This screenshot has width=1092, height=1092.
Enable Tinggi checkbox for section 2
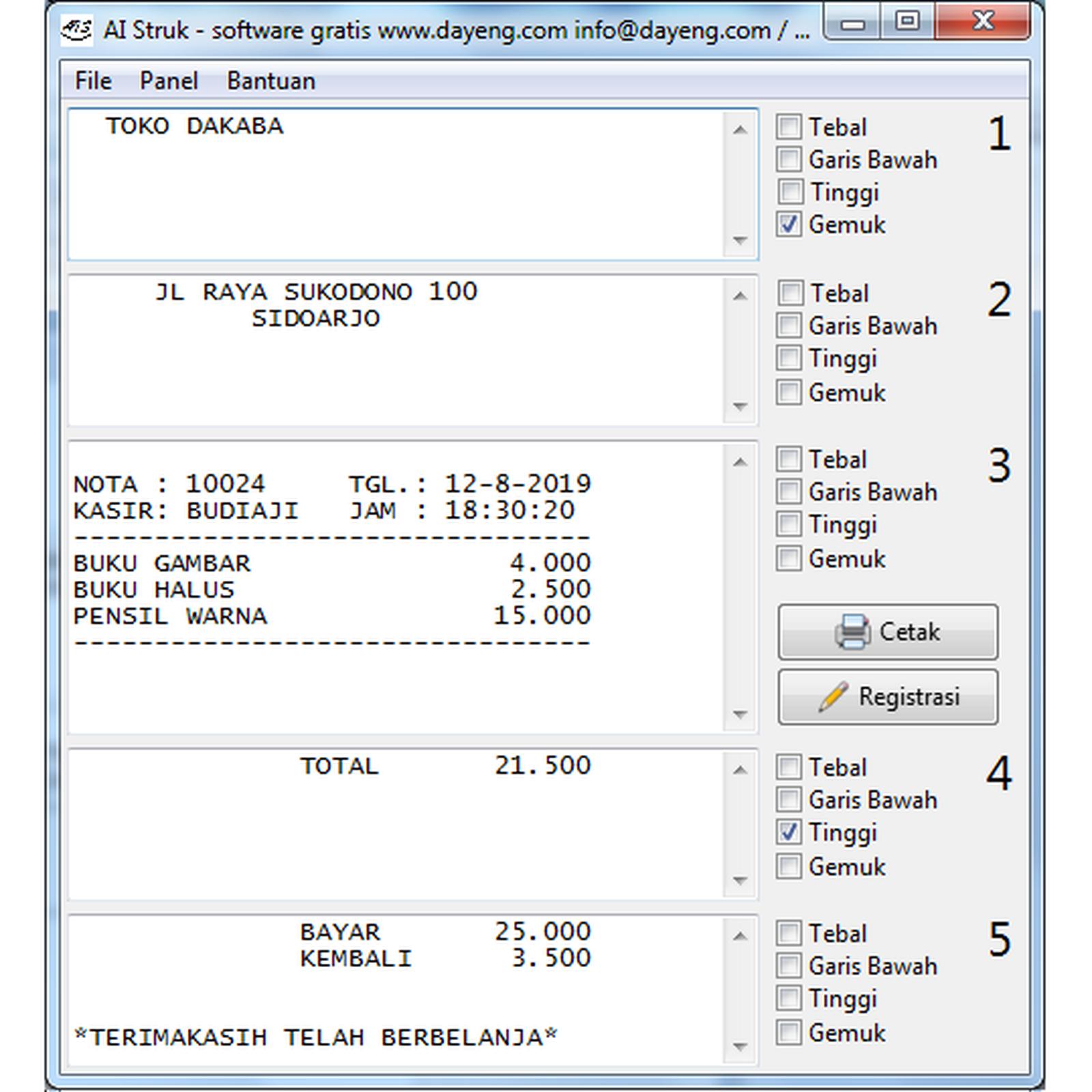pos(789,358)
